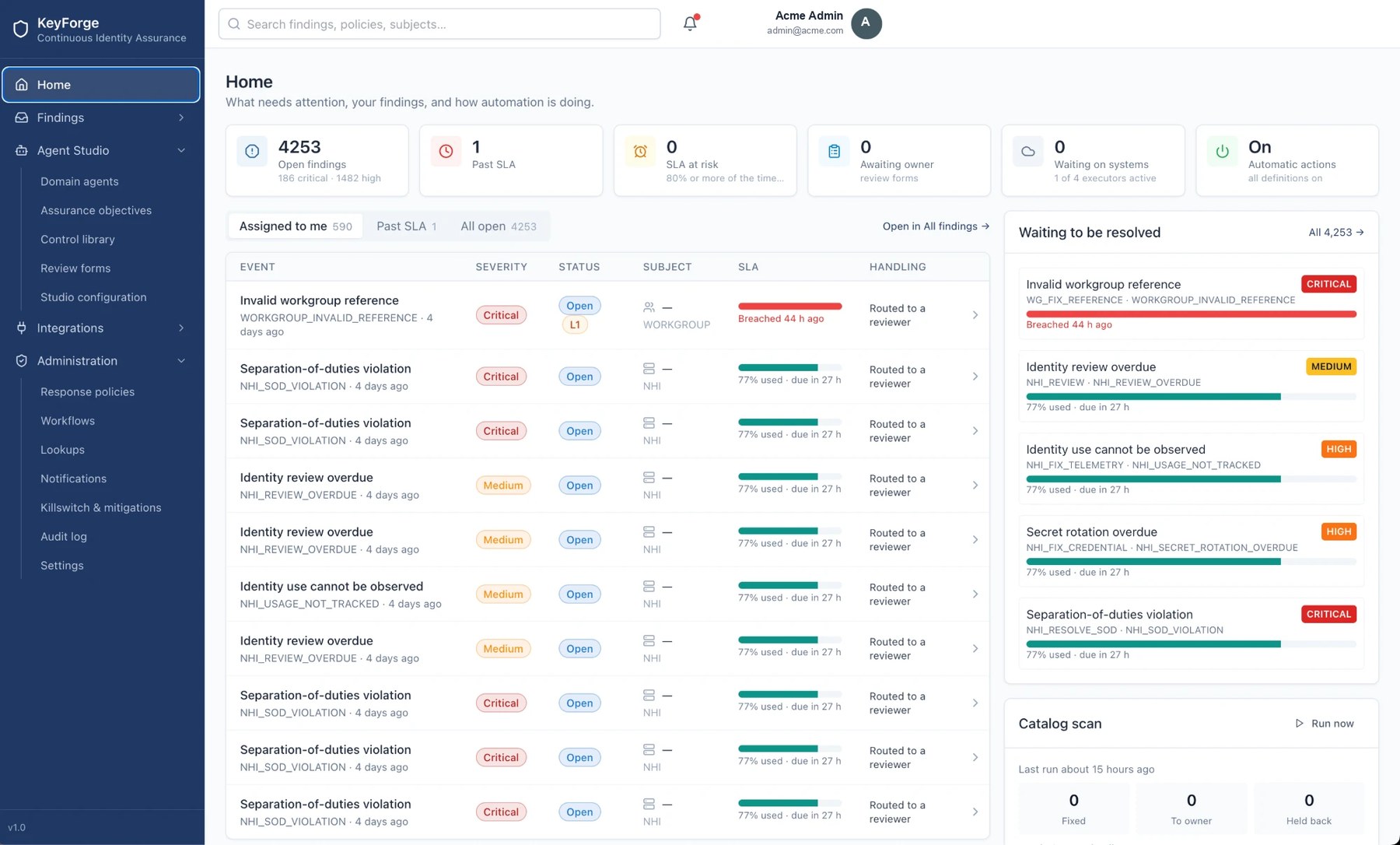1400x845 pixels.
Task: Open Response policies in sidebar
Action: pyautogui.click(x=87, y=391)
